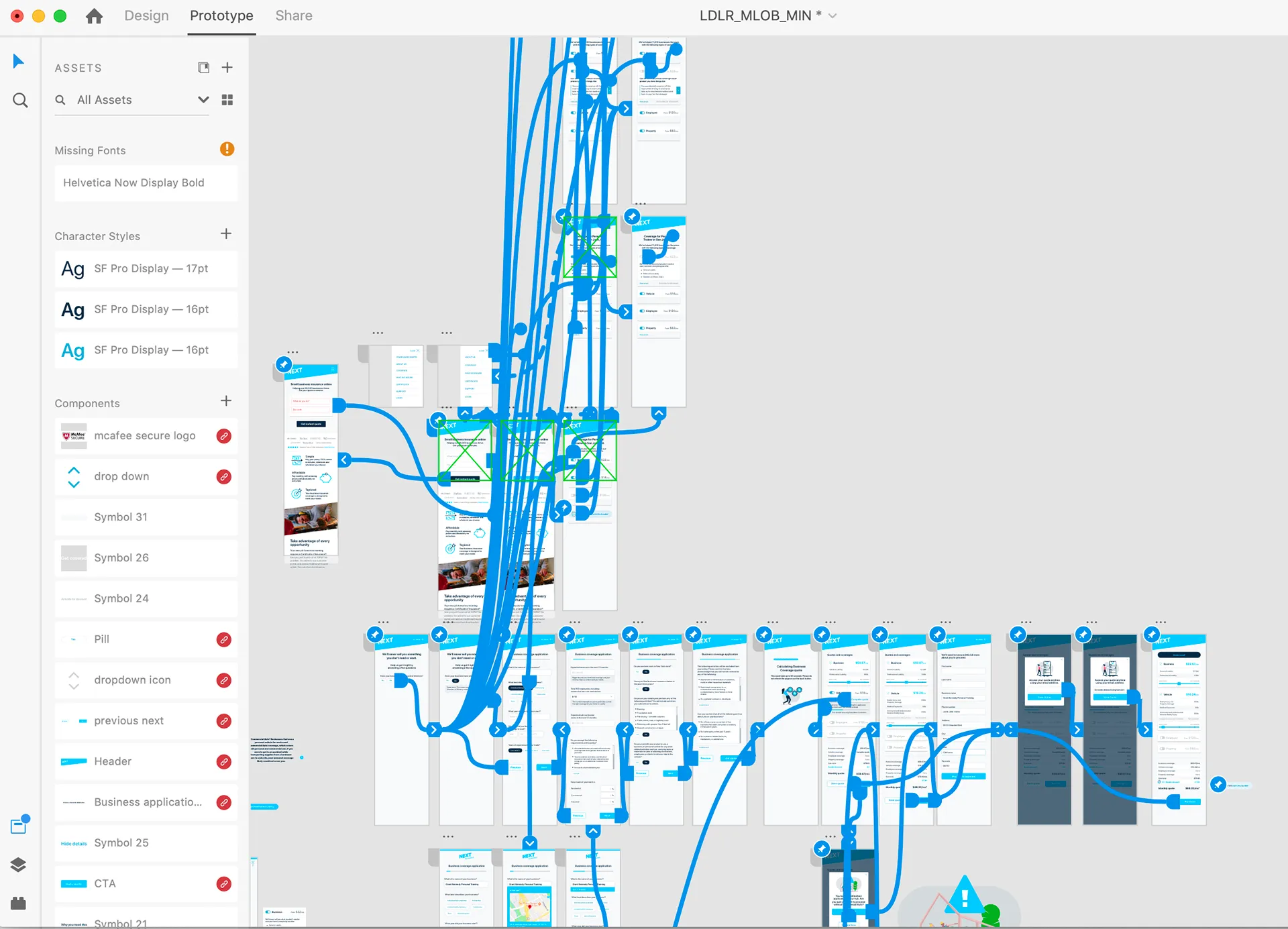Open document title dropdown chevron
Screen dimensions: 1288x929
click(x=833, y=16)
